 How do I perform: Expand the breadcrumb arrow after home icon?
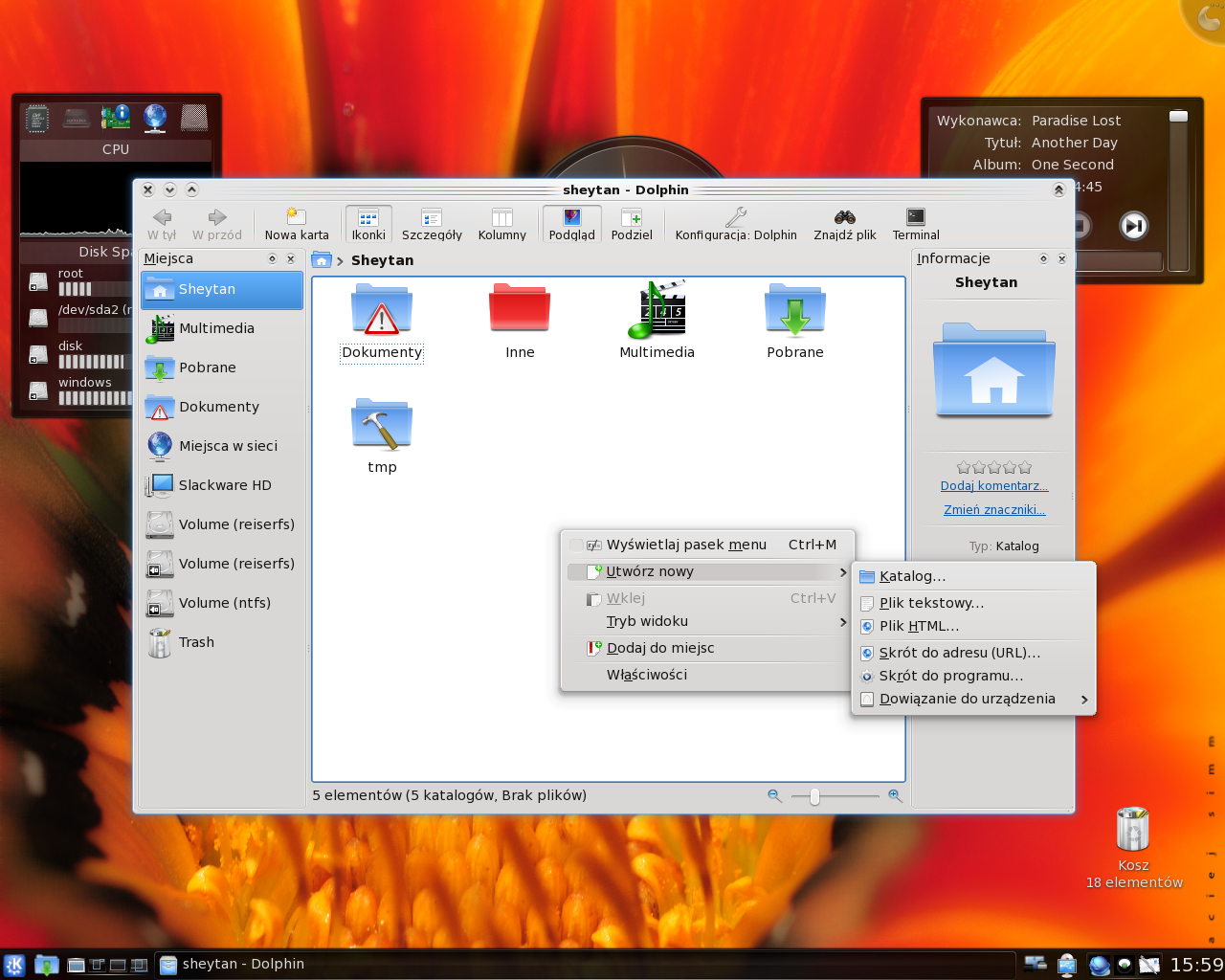(340, 260)
